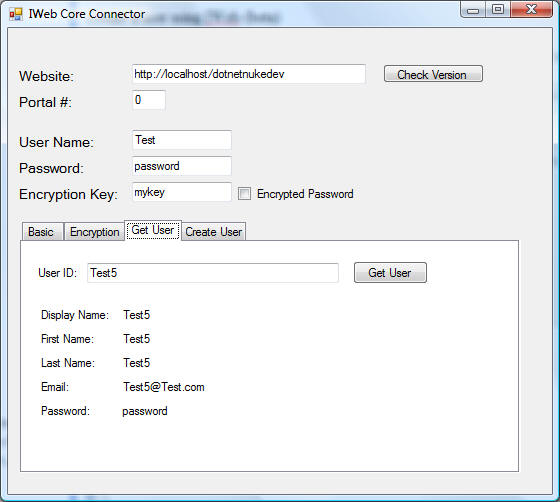Click the Get User button
The image size is (560, 502).
390,273
